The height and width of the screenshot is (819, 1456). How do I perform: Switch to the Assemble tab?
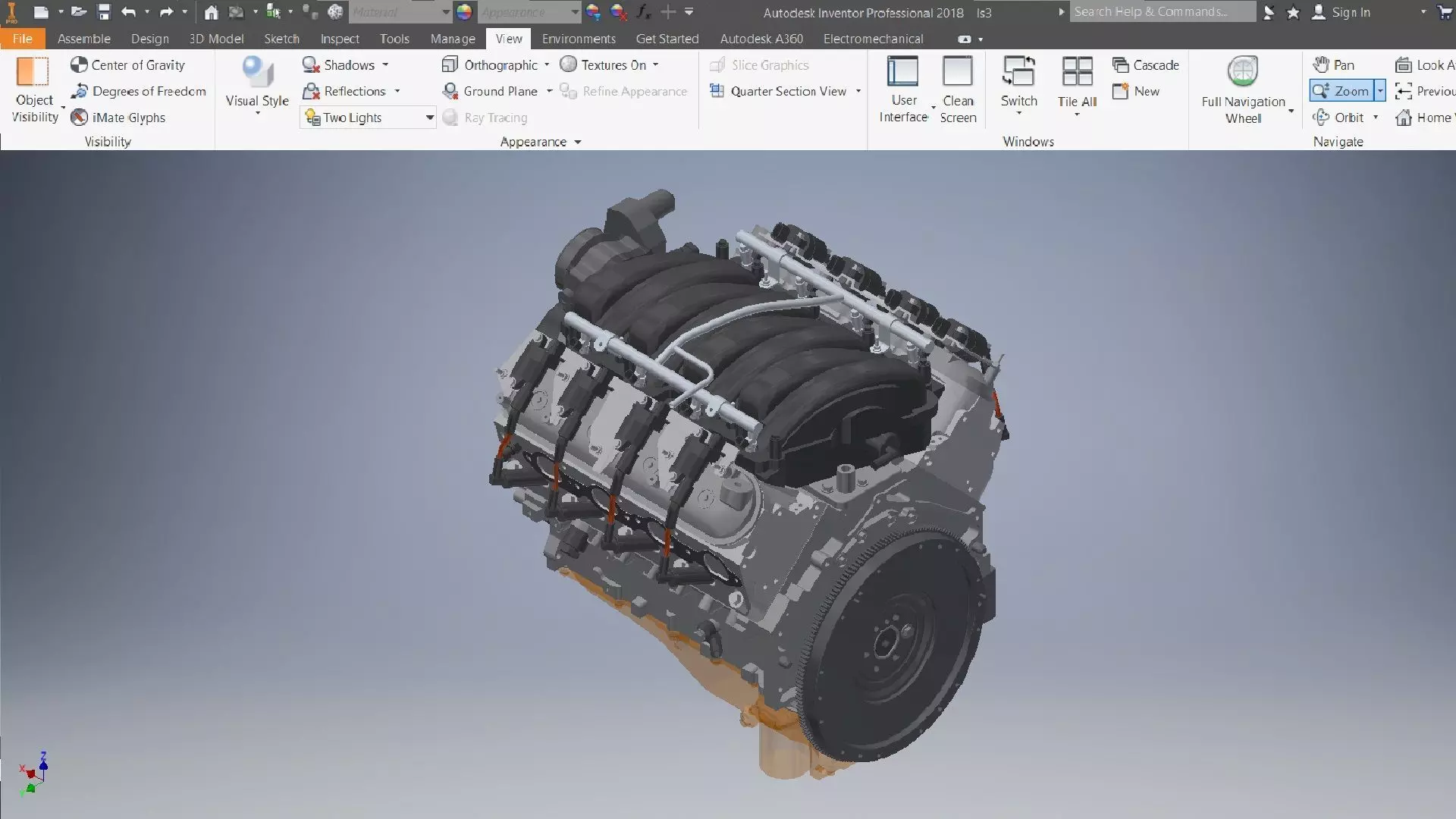pyautogui.click(x=84, y=39)
